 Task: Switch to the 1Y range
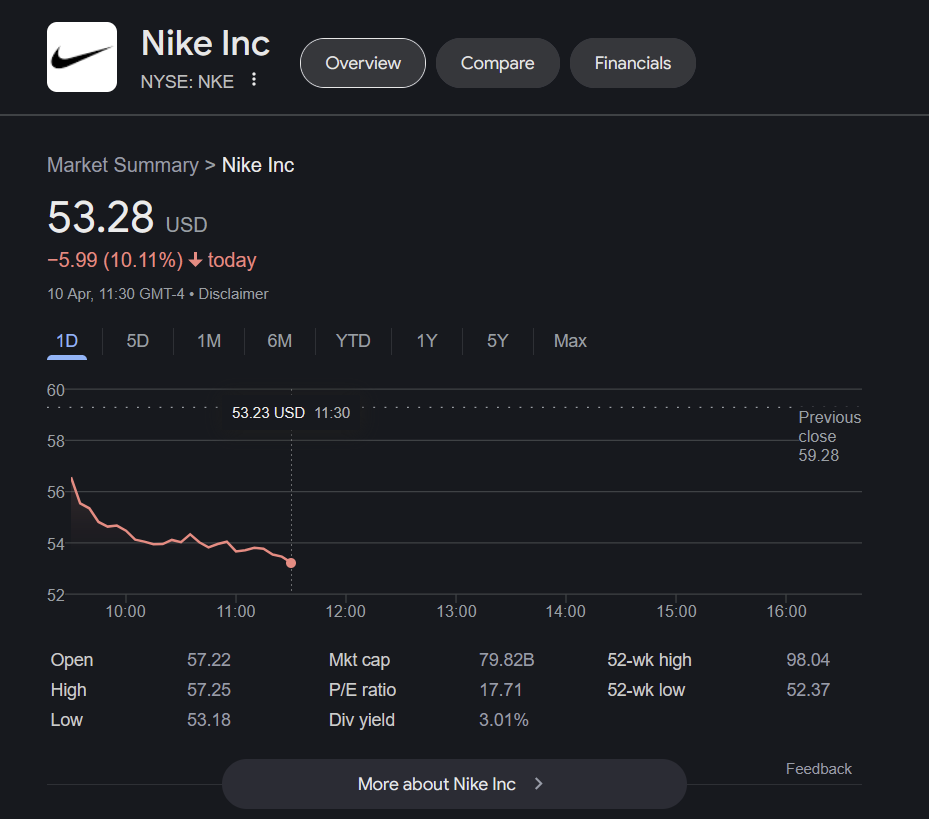pos(427,341)
